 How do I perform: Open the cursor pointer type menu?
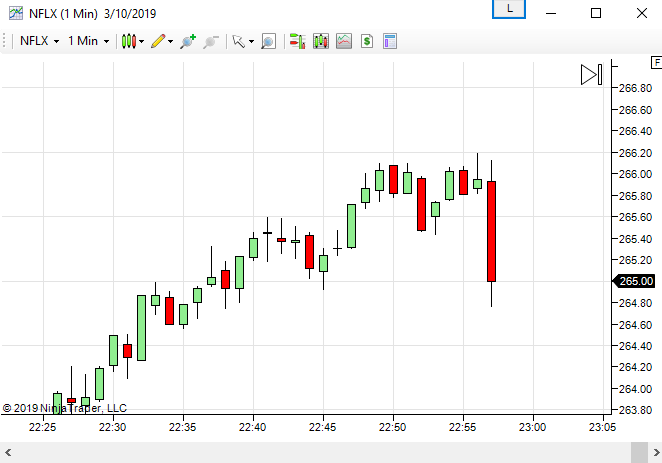point(242,41)
